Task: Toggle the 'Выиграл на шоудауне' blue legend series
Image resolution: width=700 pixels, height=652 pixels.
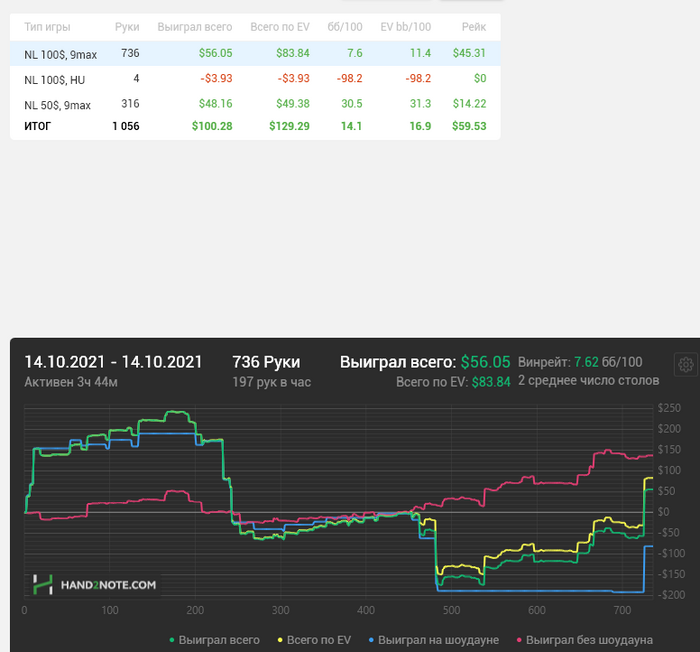Action: [x=433, y=640]
